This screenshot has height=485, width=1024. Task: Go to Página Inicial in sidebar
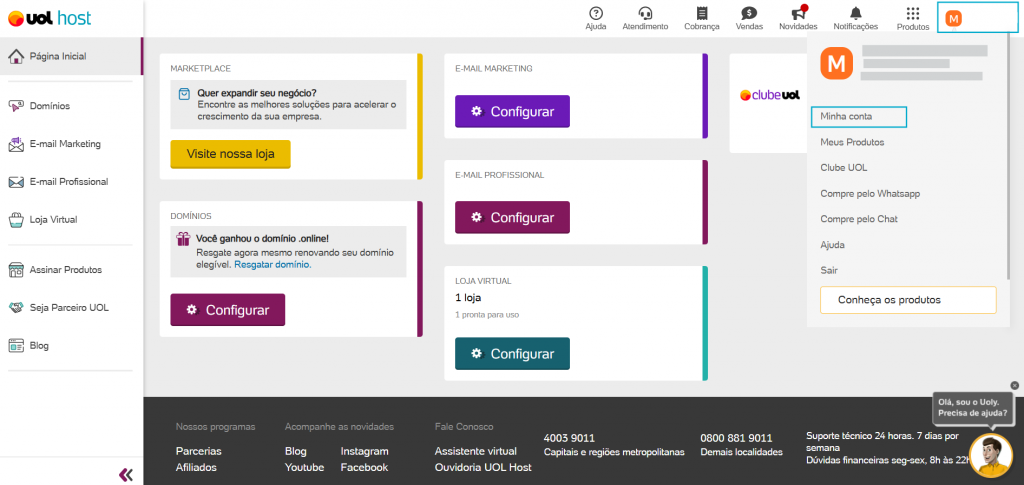coord(71,56)
